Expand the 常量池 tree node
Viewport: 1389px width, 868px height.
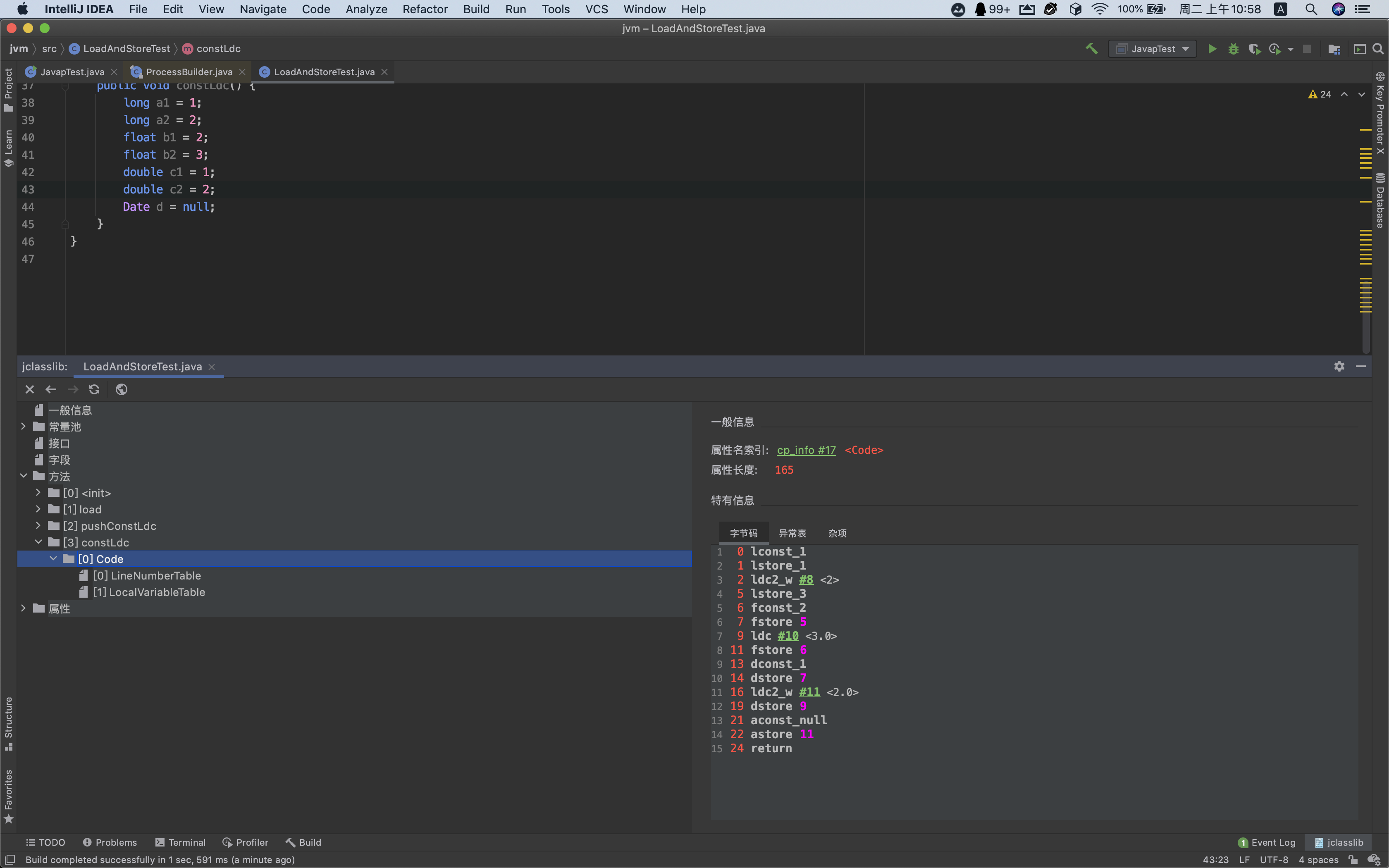(x=24, y=427)
